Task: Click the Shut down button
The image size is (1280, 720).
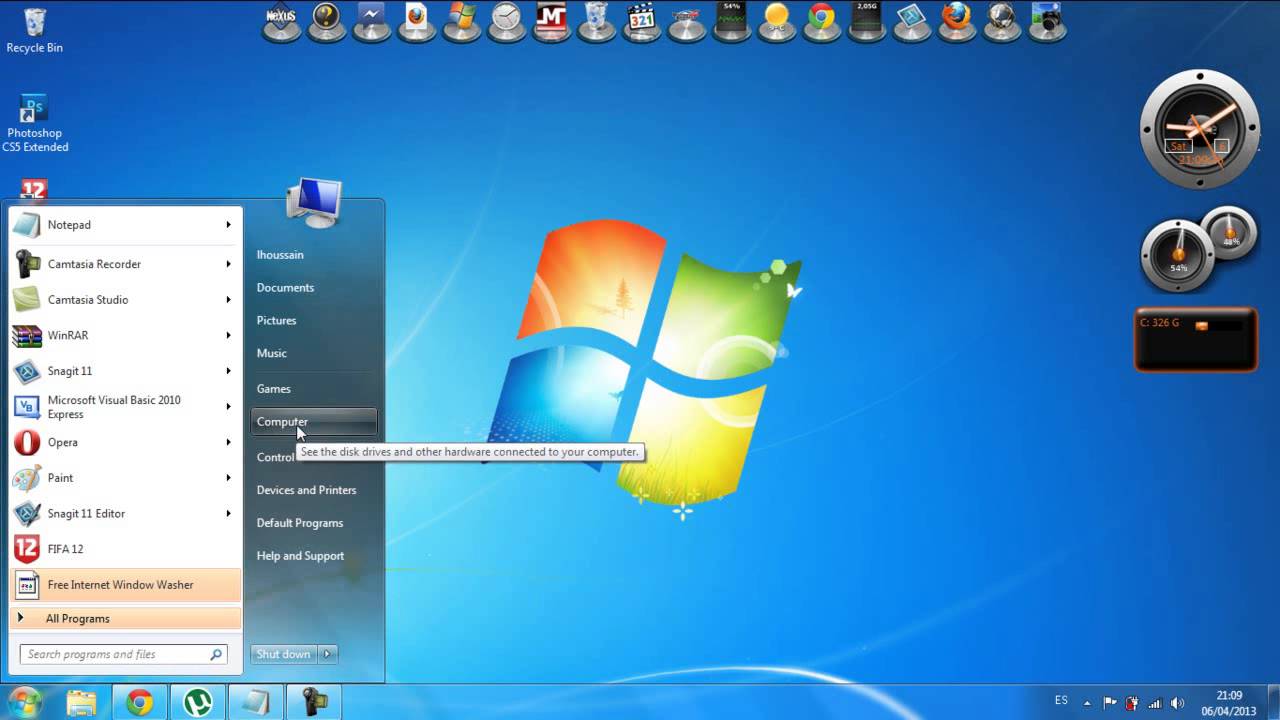Action: [x=284, y=654]
